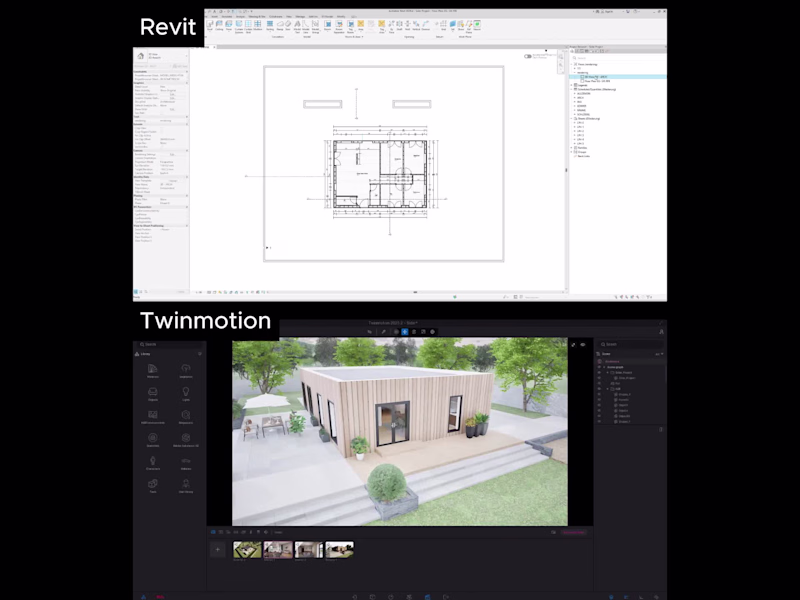Open the Modify ribbon tab
The height and width of the screenshot is (600, 800).
point(341,16)
